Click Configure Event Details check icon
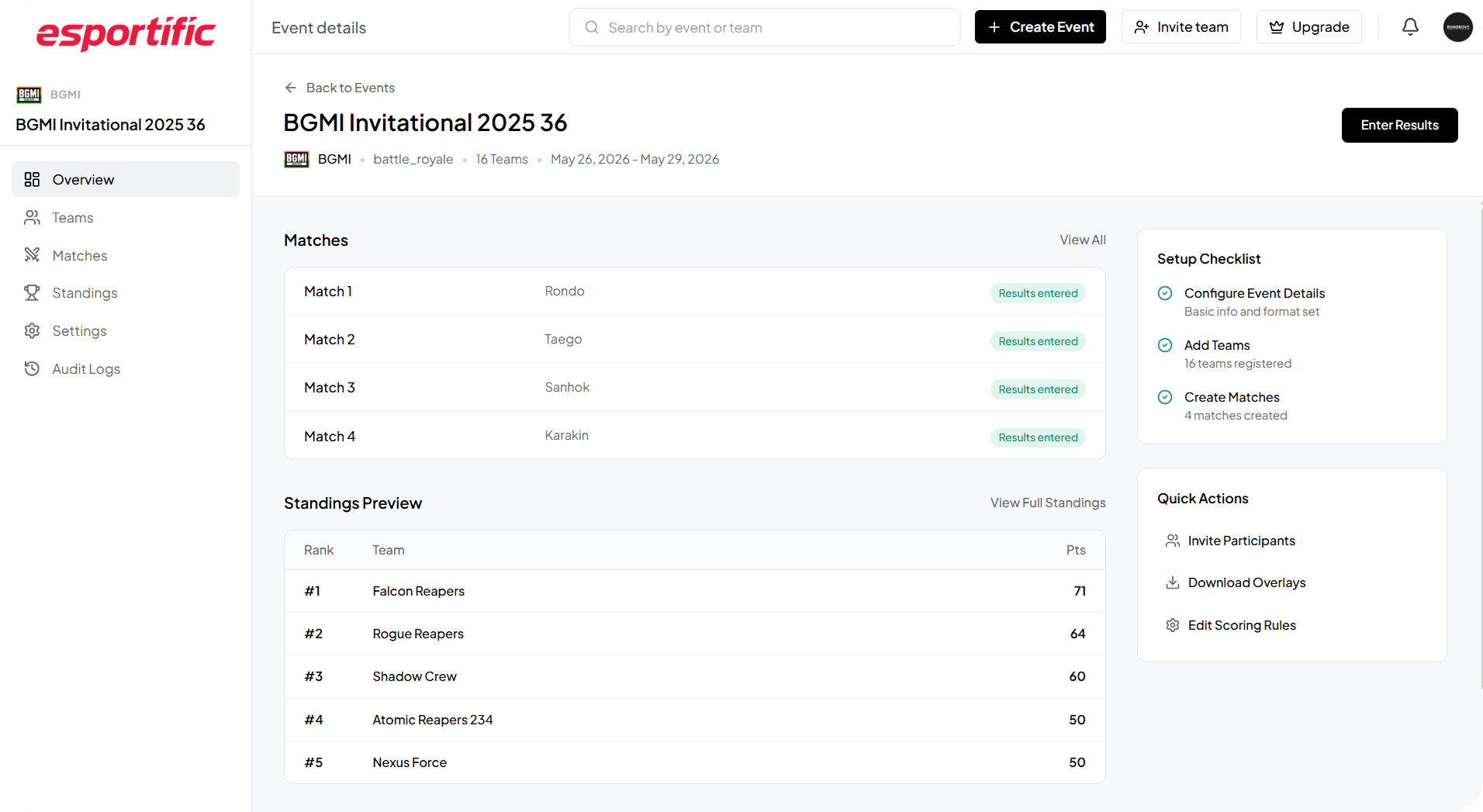Viewport: 1483px width, 812px height. point(1165,293)
